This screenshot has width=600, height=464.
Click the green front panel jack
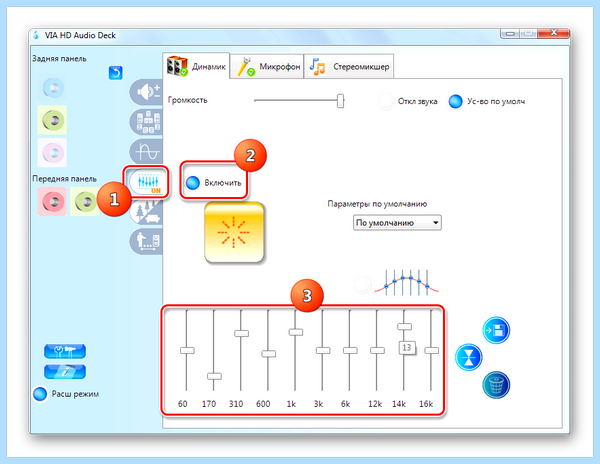pyautogui.click(x=84, y=201)
